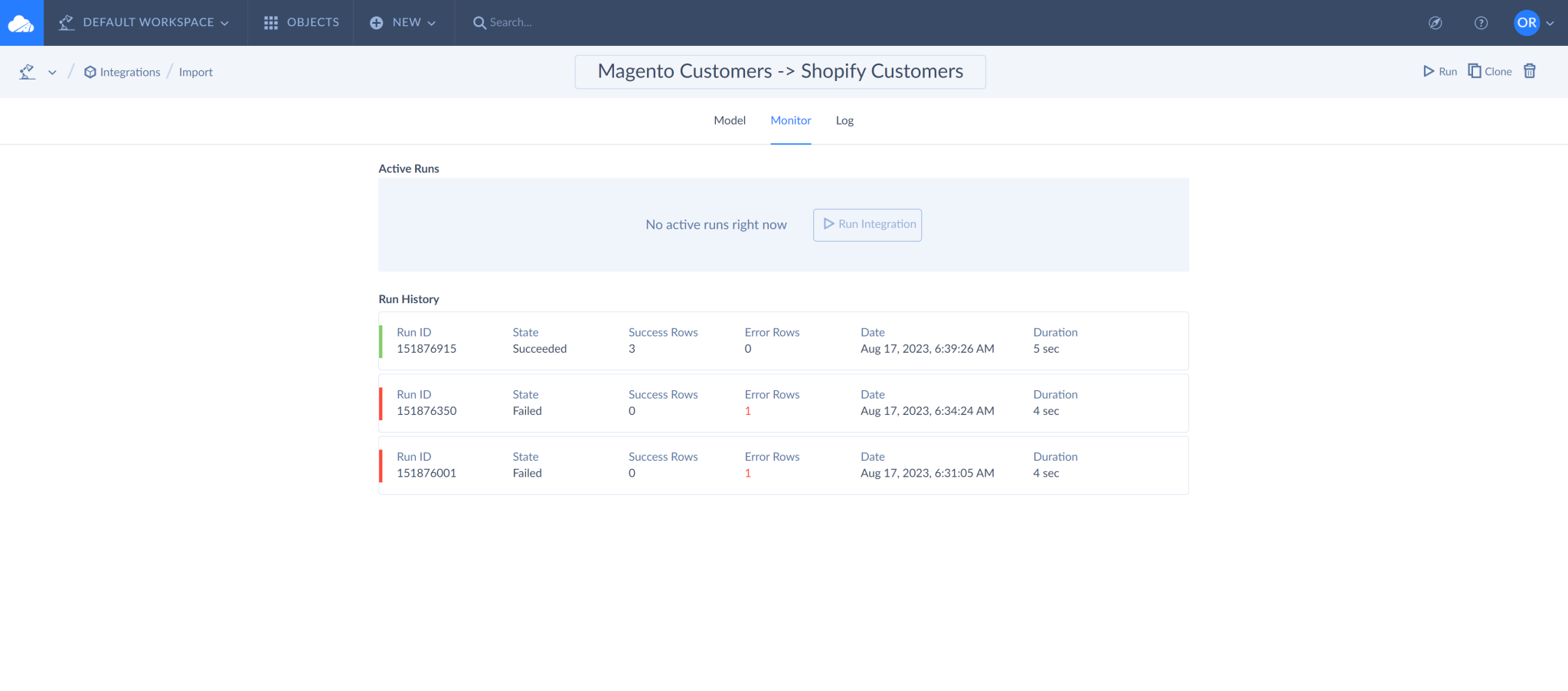1568x691 pixels.
Task: Click date Aug 17, 2023, 6:31:05 AM
Action: [x=927, y=473]
